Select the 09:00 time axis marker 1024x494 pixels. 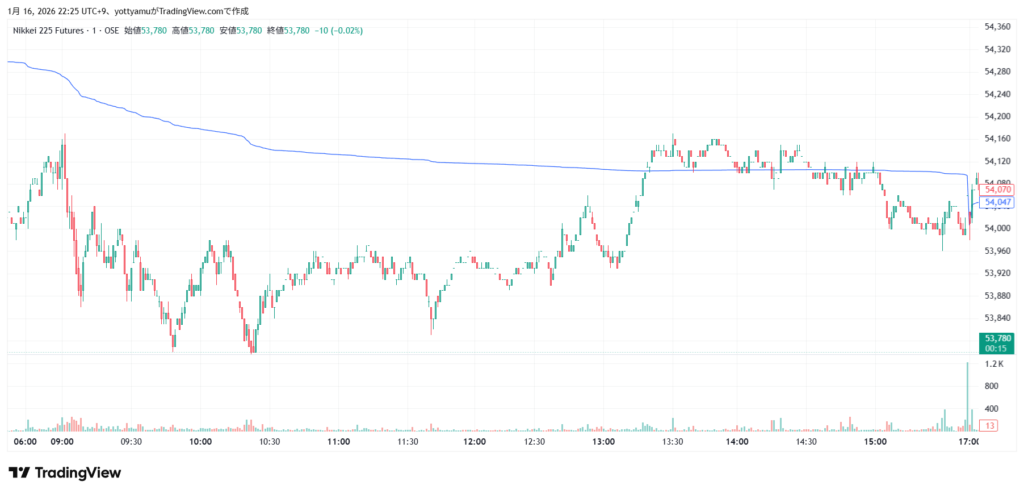point(62,442)
